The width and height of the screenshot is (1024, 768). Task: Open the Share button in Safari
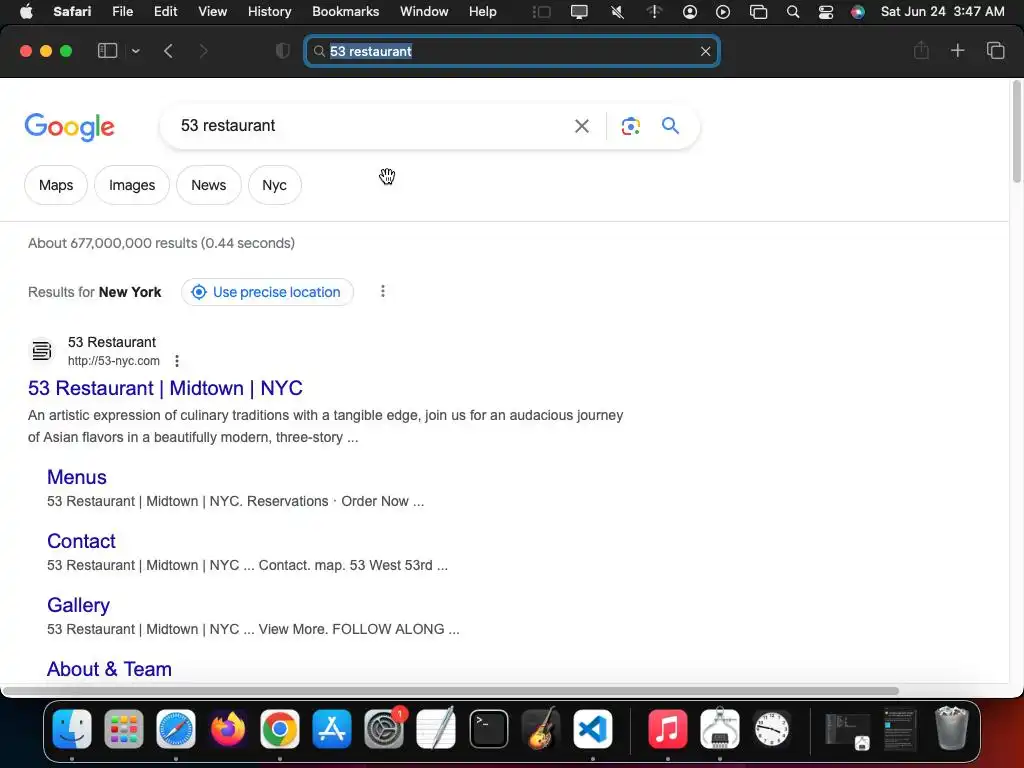pos(921,50)
